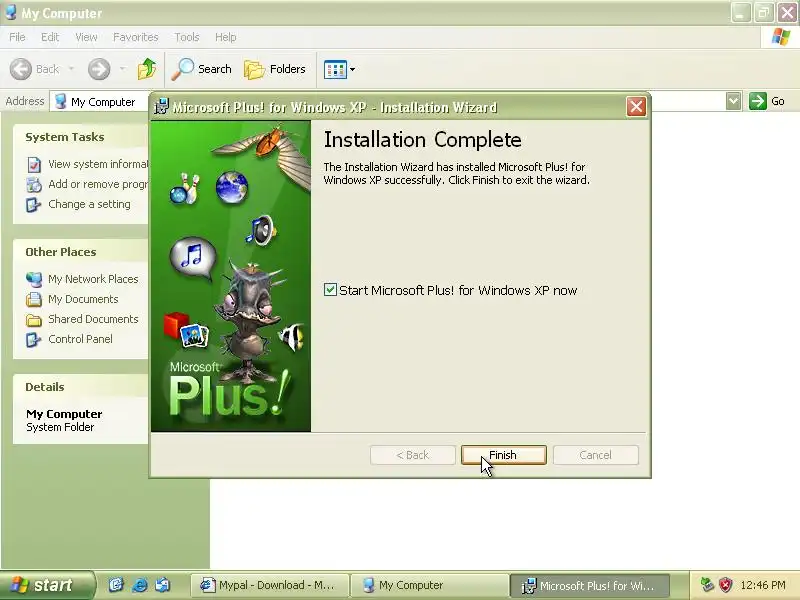Click the View system information icon

pyautogui.click(x=34, y=164)
